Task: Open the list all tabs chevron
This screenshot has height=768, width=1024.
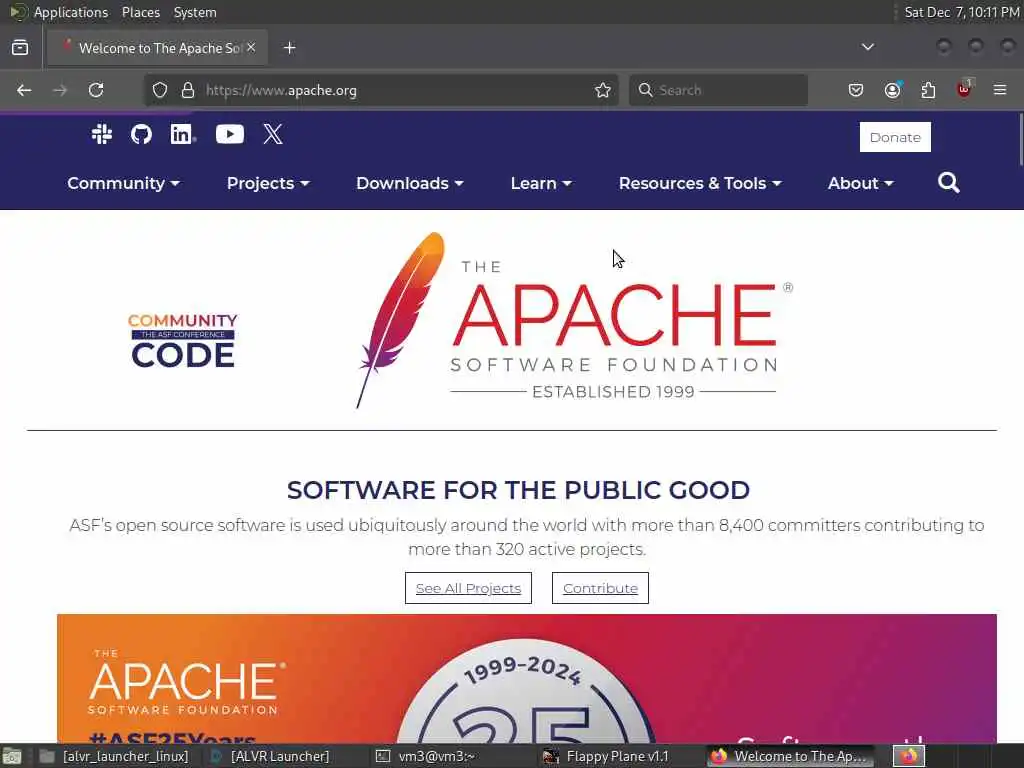Action: click(x=868, y=47)
